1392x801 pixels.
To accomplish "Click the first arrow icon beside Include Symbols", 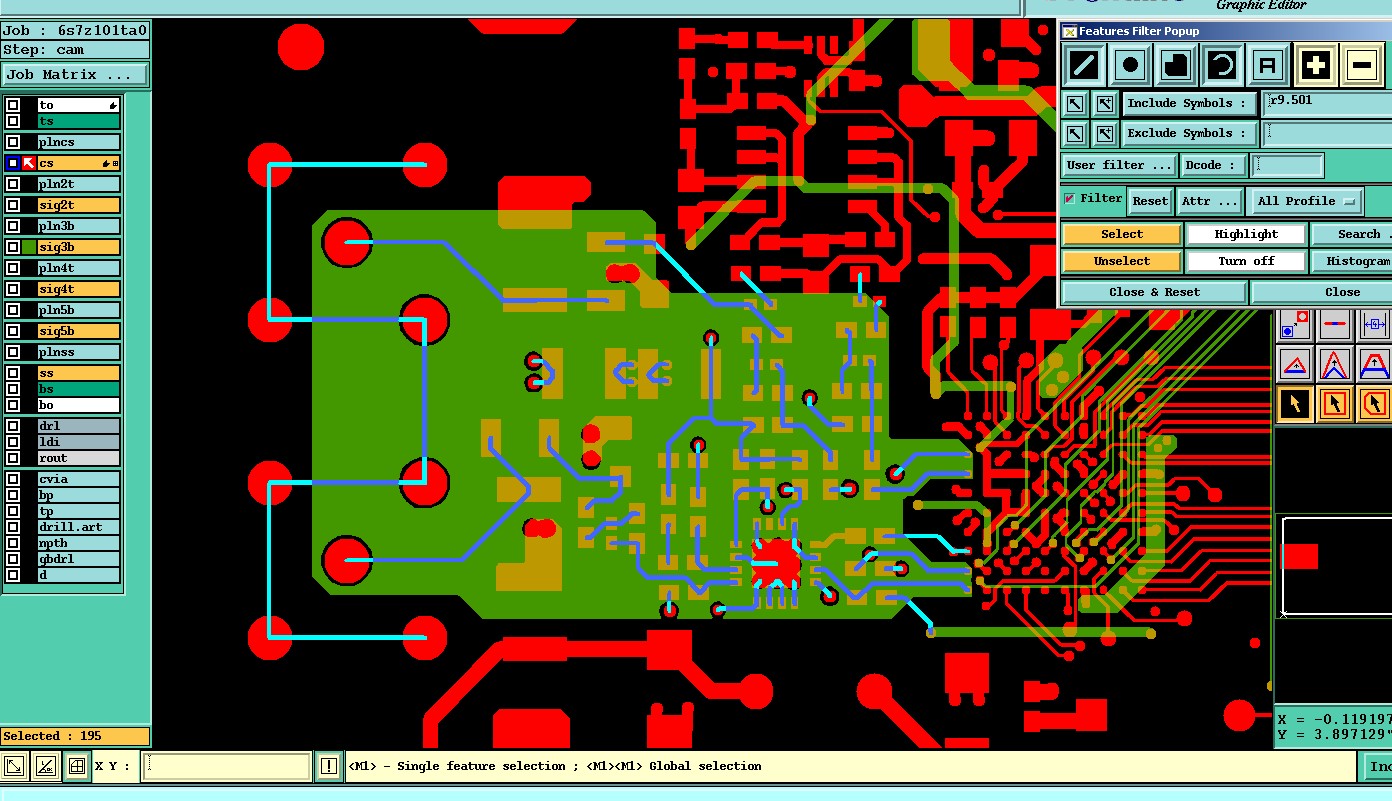I will (1074, 103).
